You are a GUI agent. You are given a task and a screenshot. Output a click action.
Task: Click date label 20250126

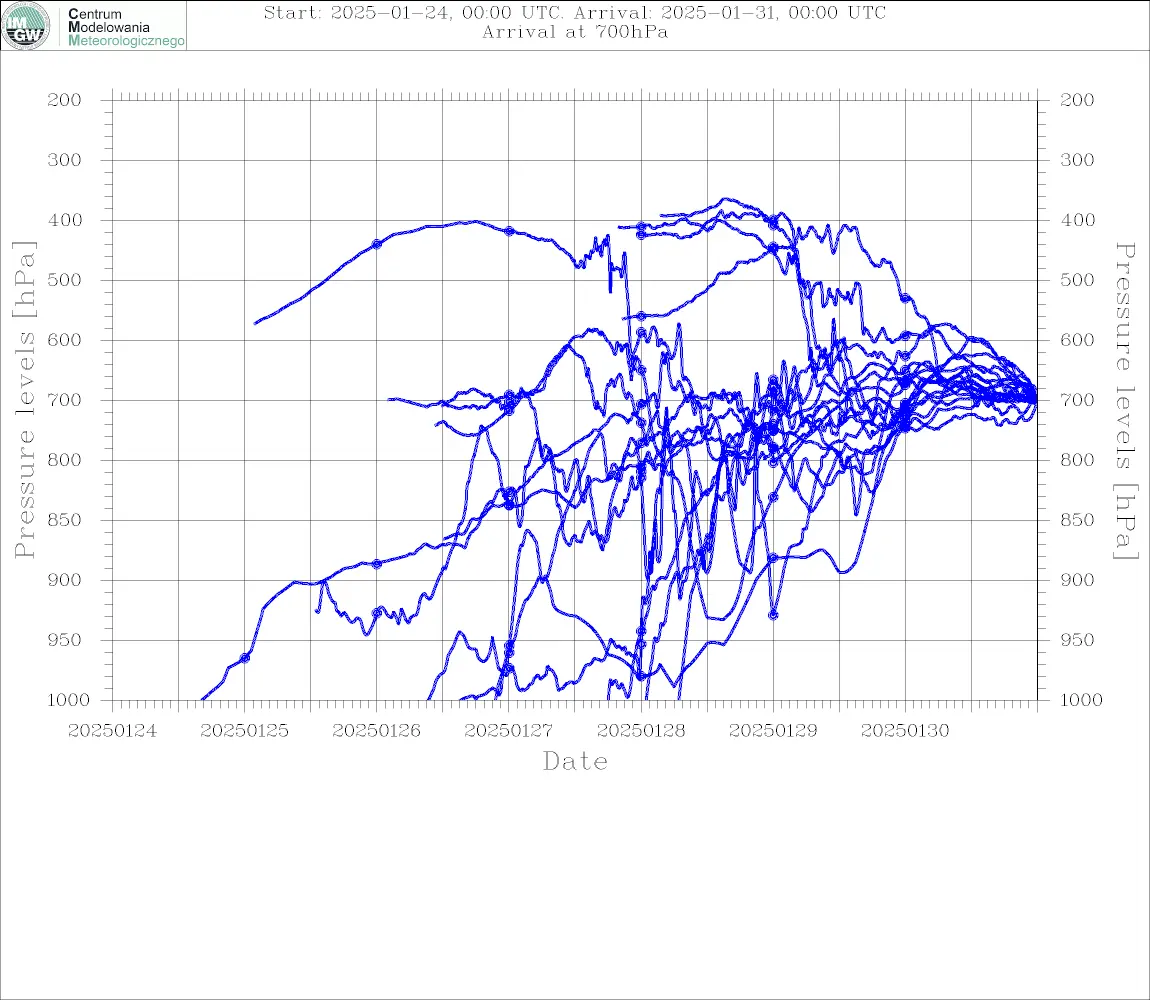(x=376, y=731)
